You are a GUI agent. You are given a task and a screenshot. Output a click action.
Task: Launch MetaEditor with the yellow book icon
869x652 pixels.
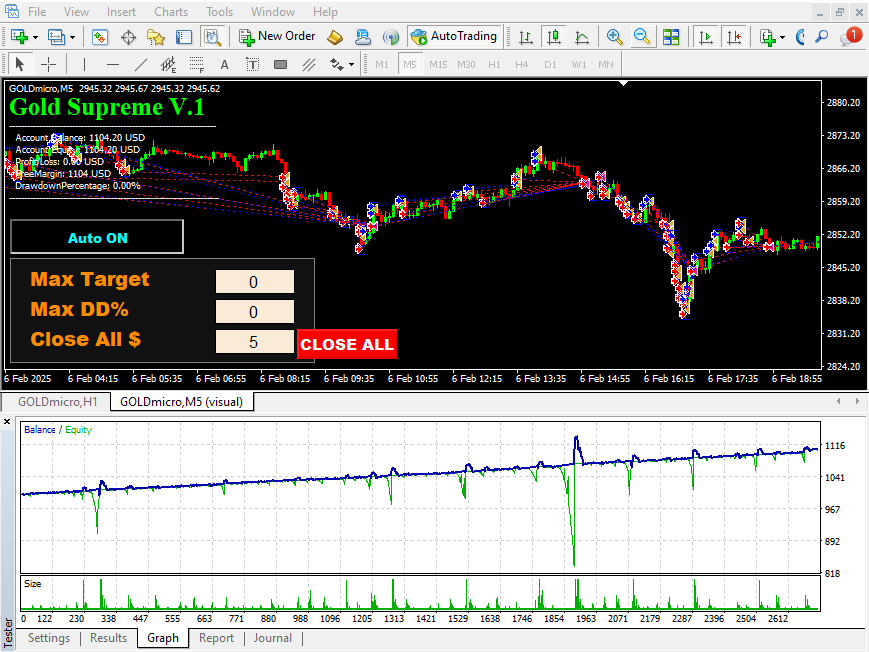point(335,37)
